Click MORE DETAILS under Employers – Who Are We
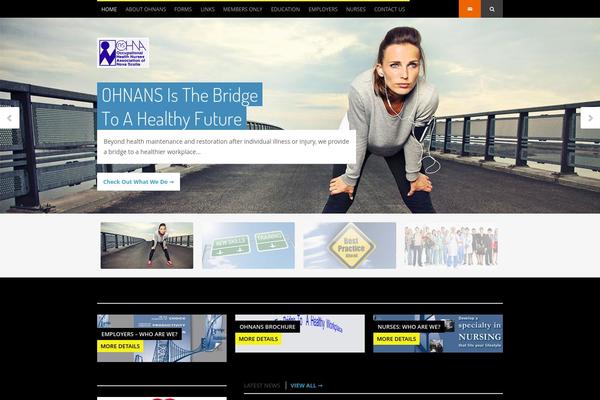 (x=120, y=346)
